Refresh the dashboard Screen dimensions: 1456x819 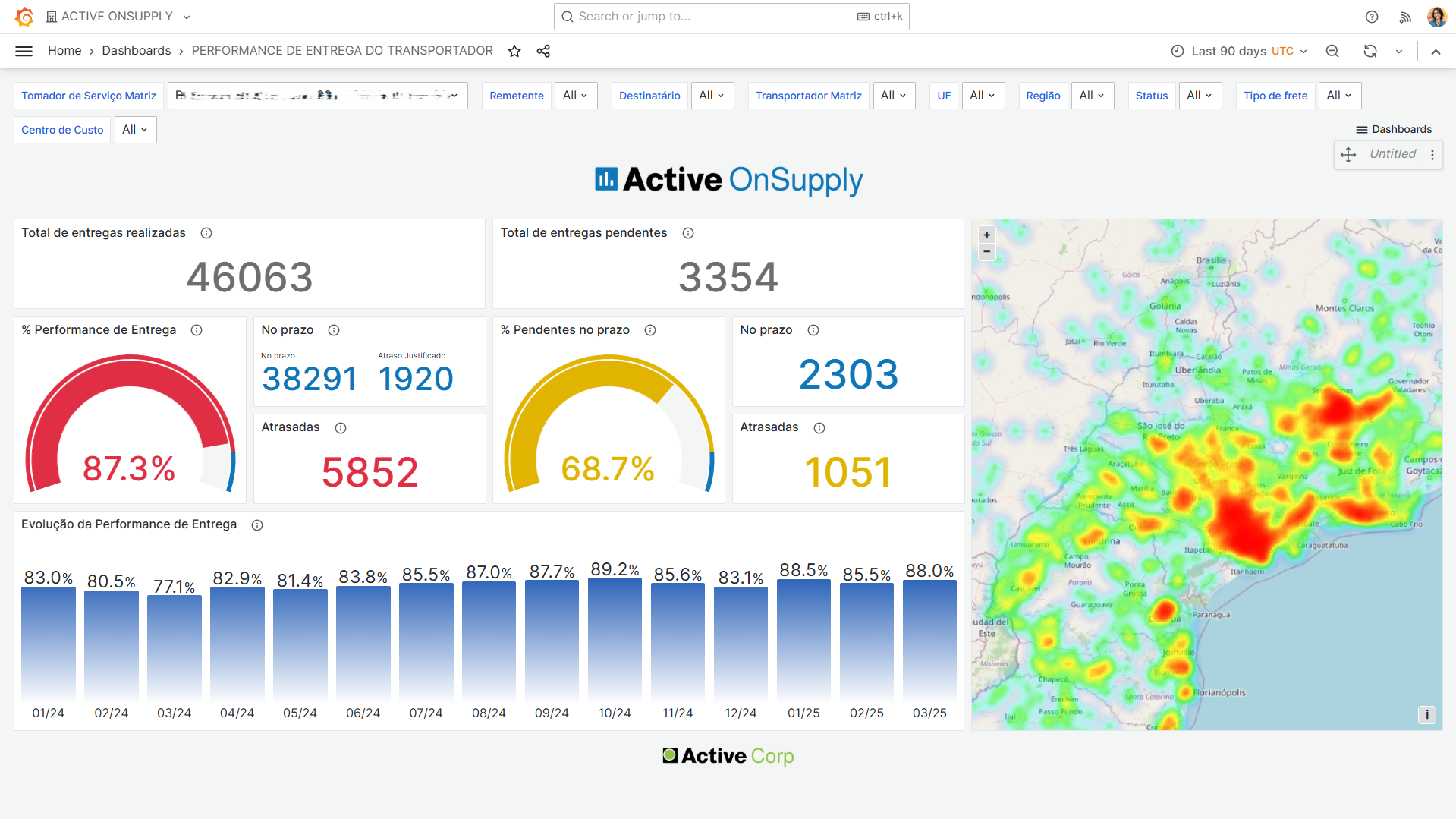1370,51
